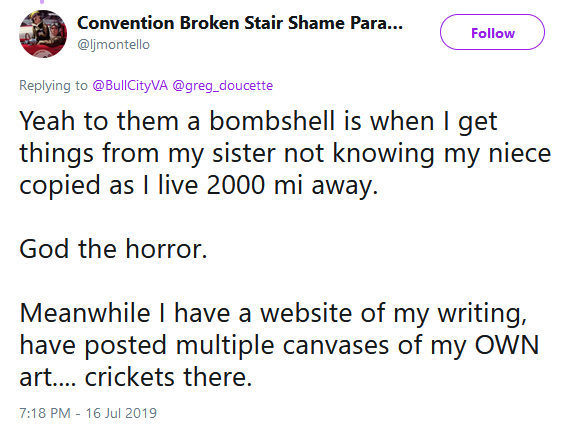The height and width of the screenshot is (431, 563).
Task: Click '2000' in the tweet text
Action: 236,185
